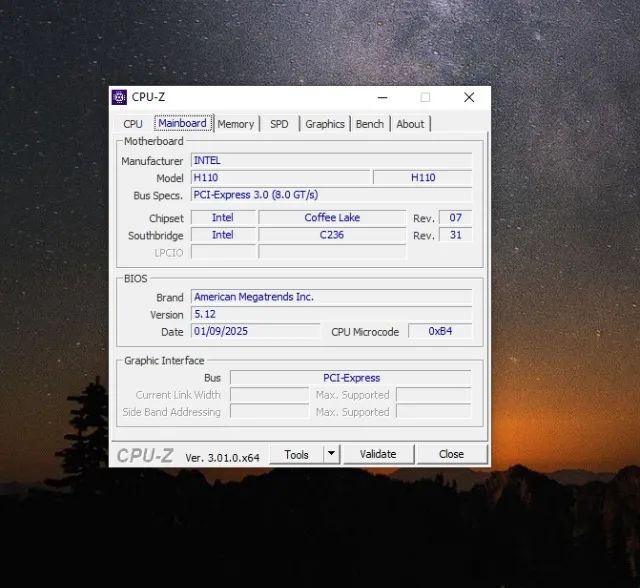Click the Coffee Lake chipset field

[x=332, y=217]
